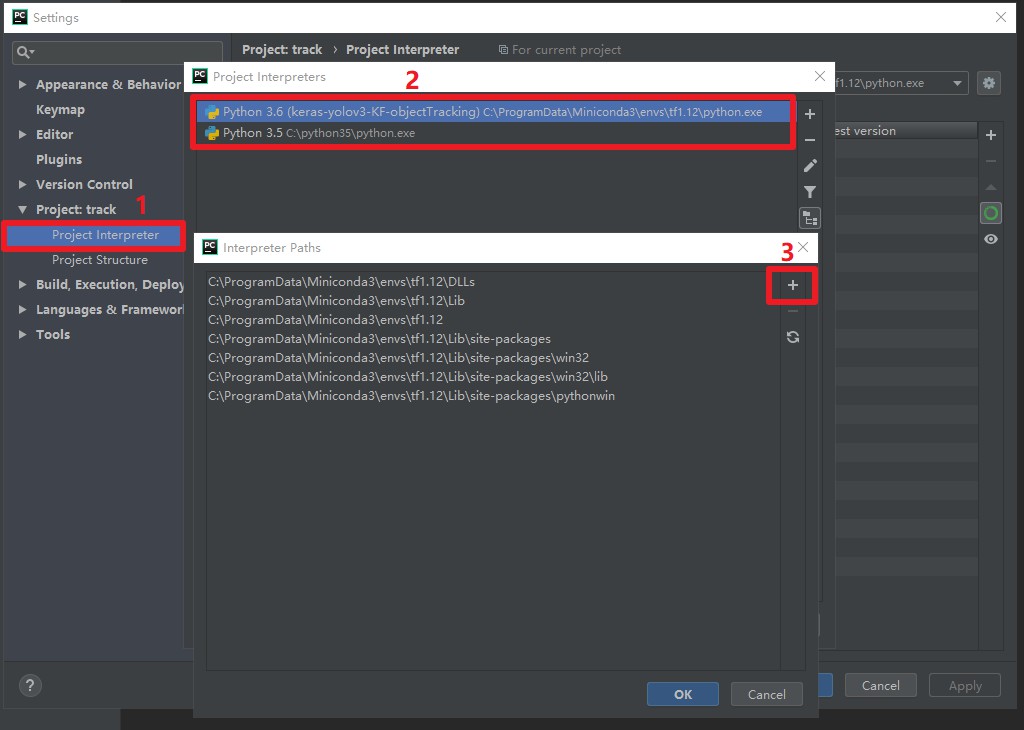The height and width of the screenshot is (730, 1024).
Task: Toggle show early releases eye icon
Action: tap(991, 239)
